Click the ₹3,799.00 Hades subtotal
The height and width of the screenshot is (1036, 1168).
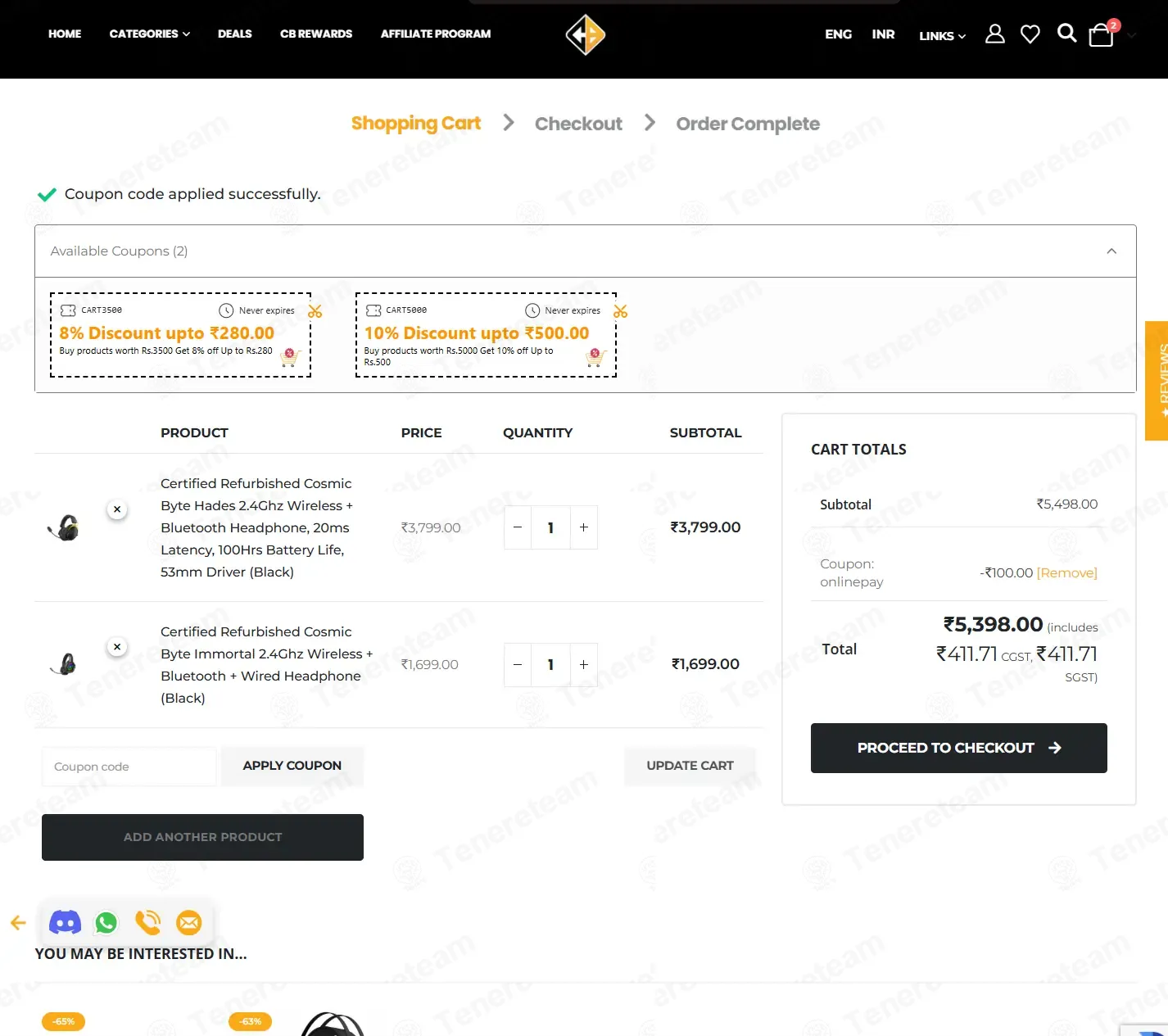click(x=705, y=527)
